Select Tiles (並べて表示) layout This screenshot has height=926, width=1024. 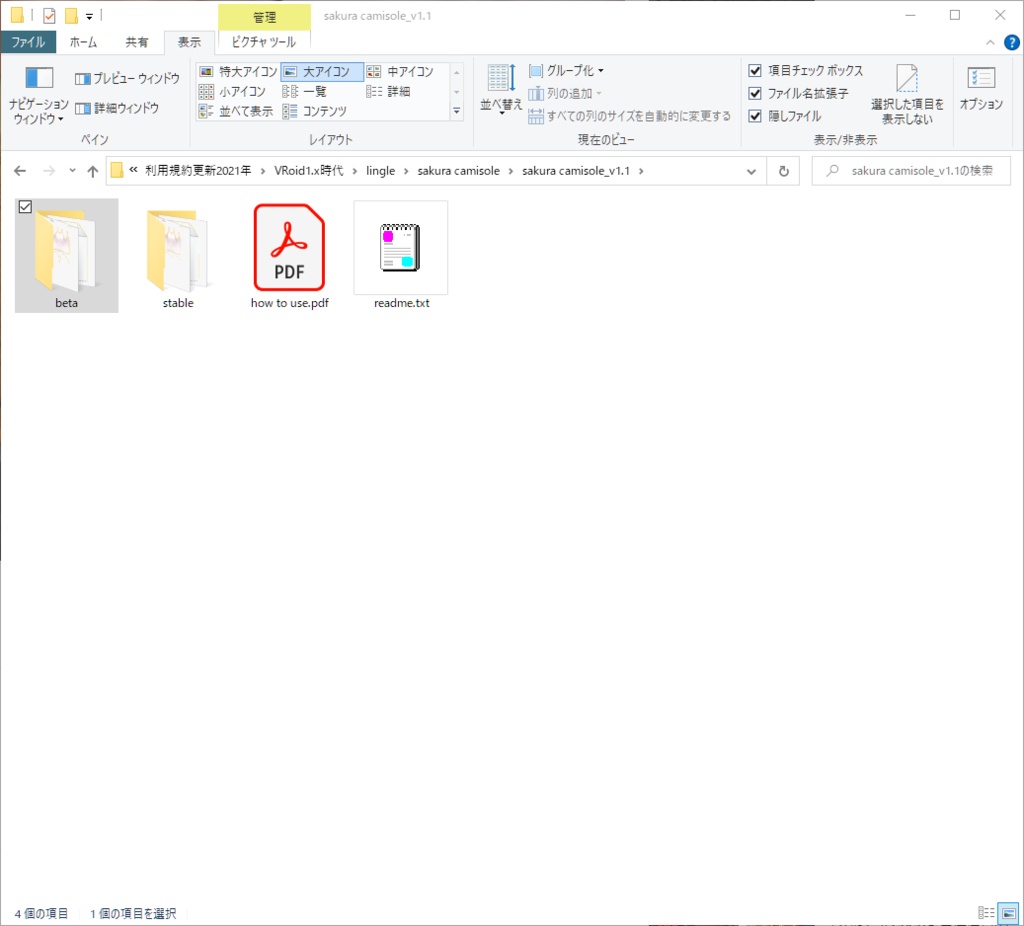(236, 111)
